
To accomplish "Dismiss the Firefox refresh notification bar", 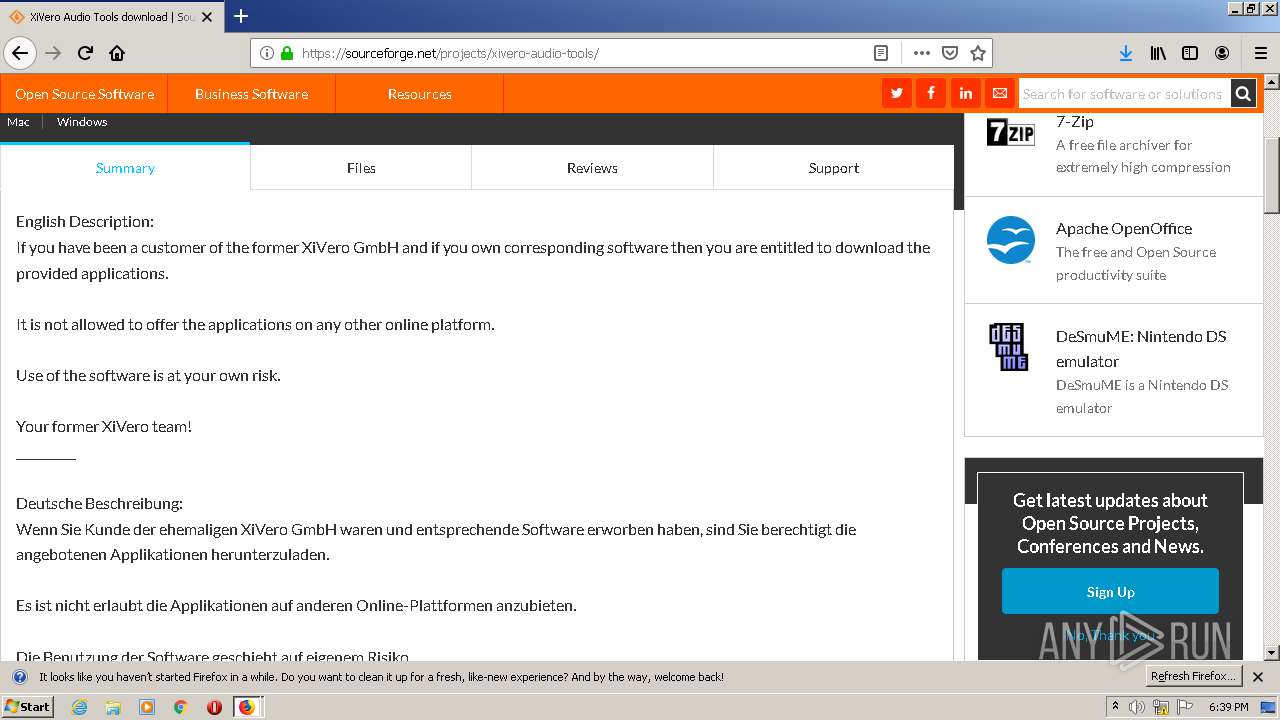I will click(x=1258, y=677).
